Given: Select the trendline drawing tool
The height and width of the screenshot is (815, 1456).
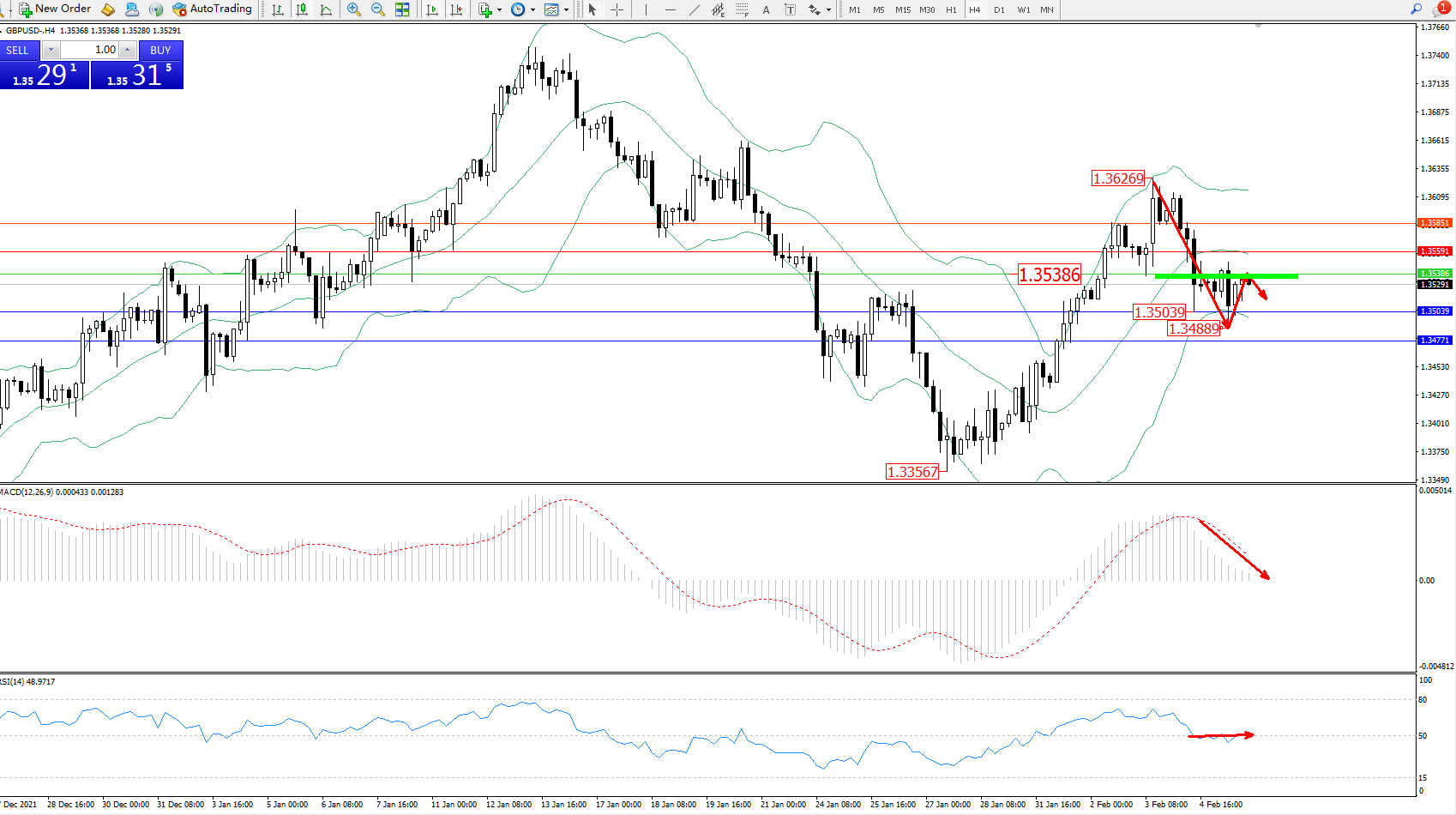Looking at the screenshot, I should tap(694, 9).
